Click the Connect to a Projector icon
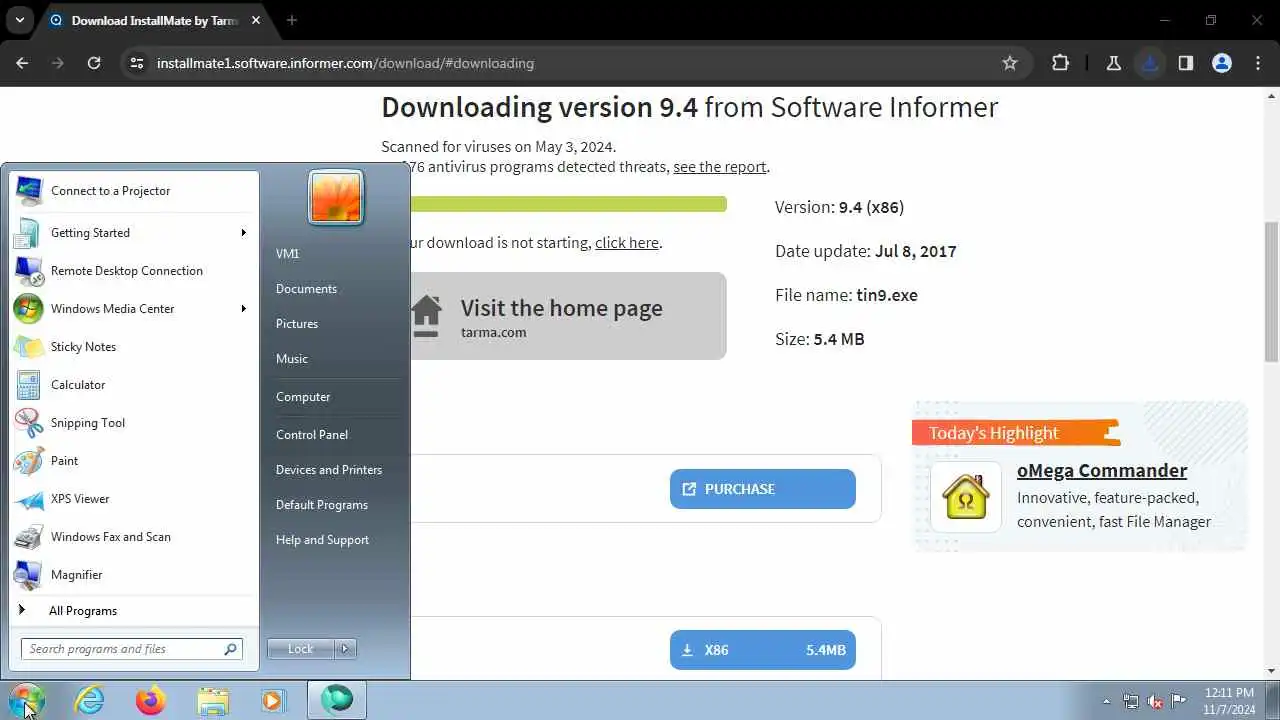The height and width of the screenshot is (720, 1280). [x=28, y=190]
